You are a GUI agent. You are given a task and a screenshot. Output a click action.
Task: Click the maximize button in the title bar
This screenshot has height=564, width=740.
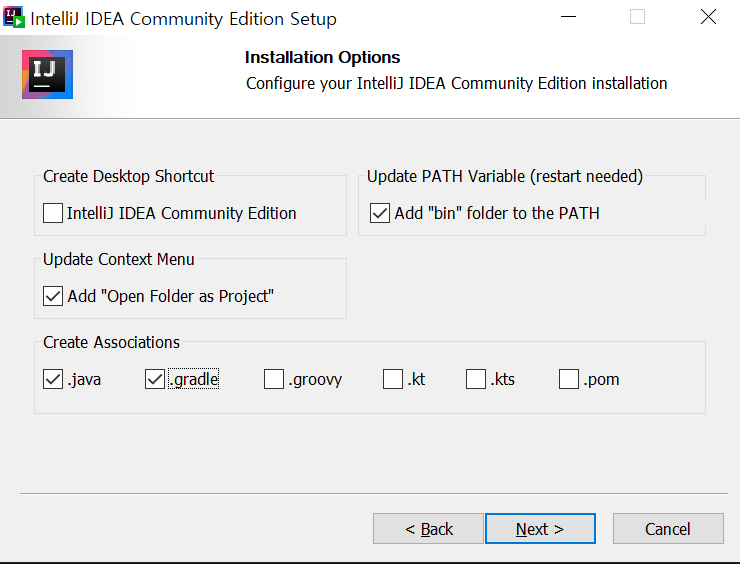click(x=637, y=17)
